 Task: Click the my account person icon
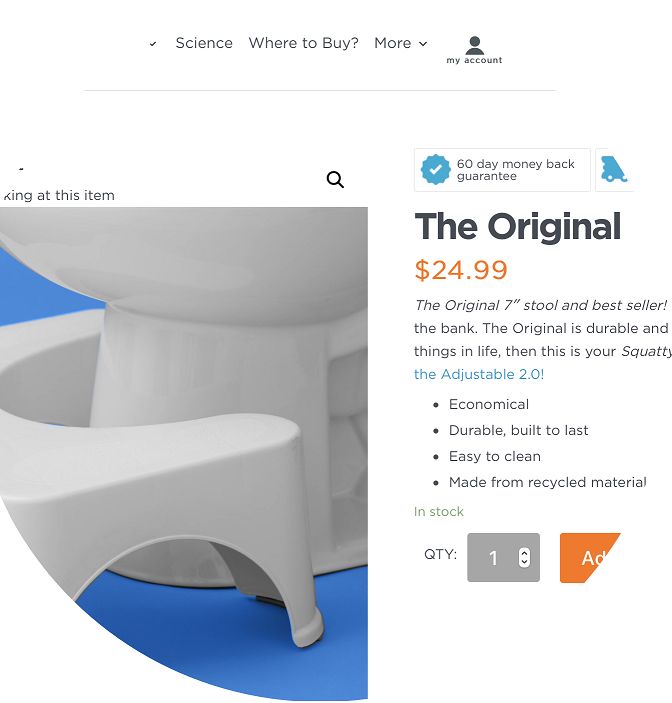tap(475, 45)
